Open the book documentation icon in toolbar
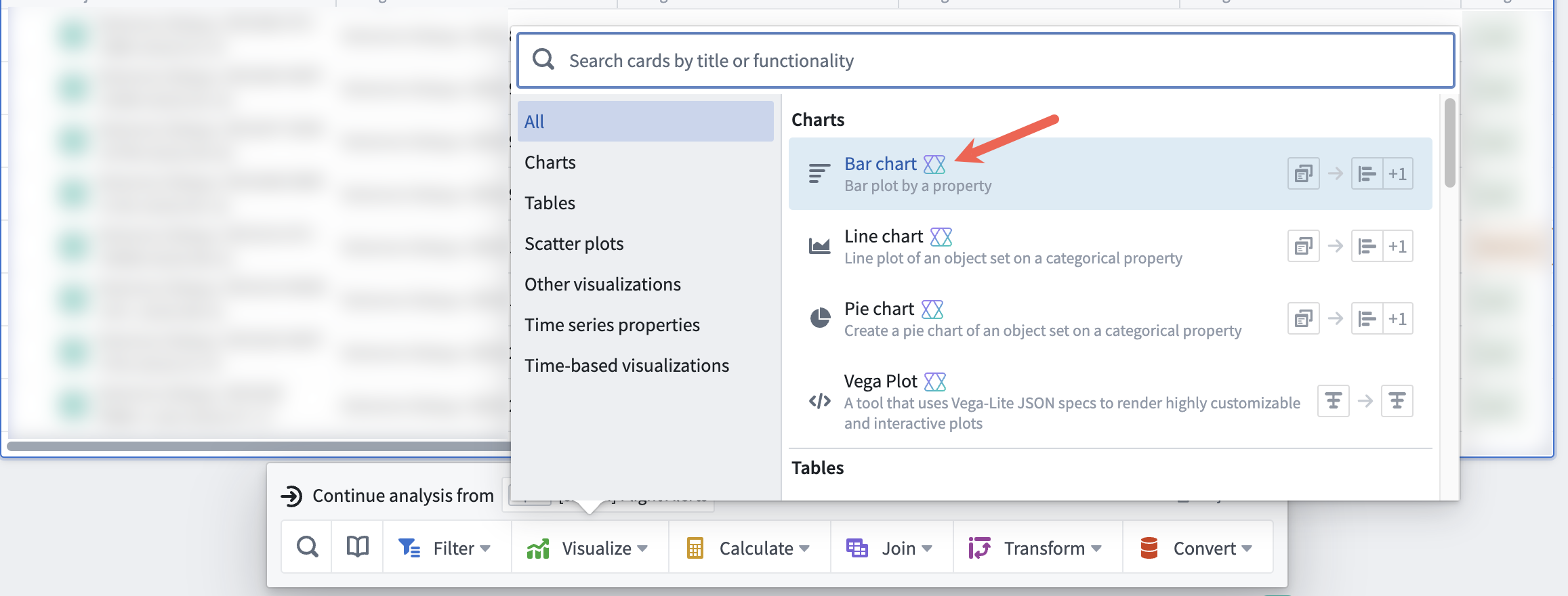 tap(358, 547)
